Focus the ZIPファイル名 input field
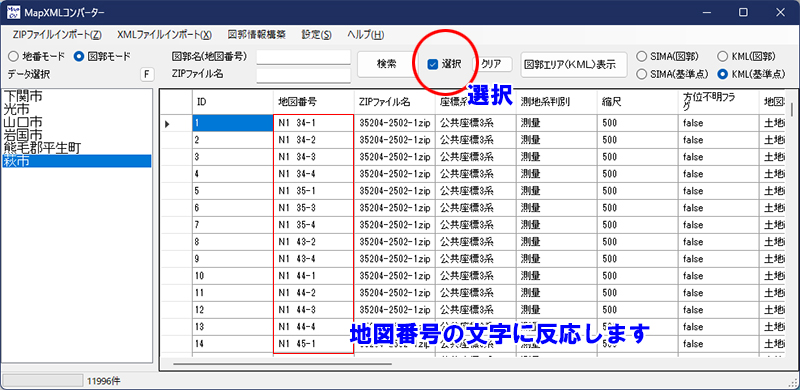Image resolution: width=800 pixels, height=390 pixels. tap(304, 75)
